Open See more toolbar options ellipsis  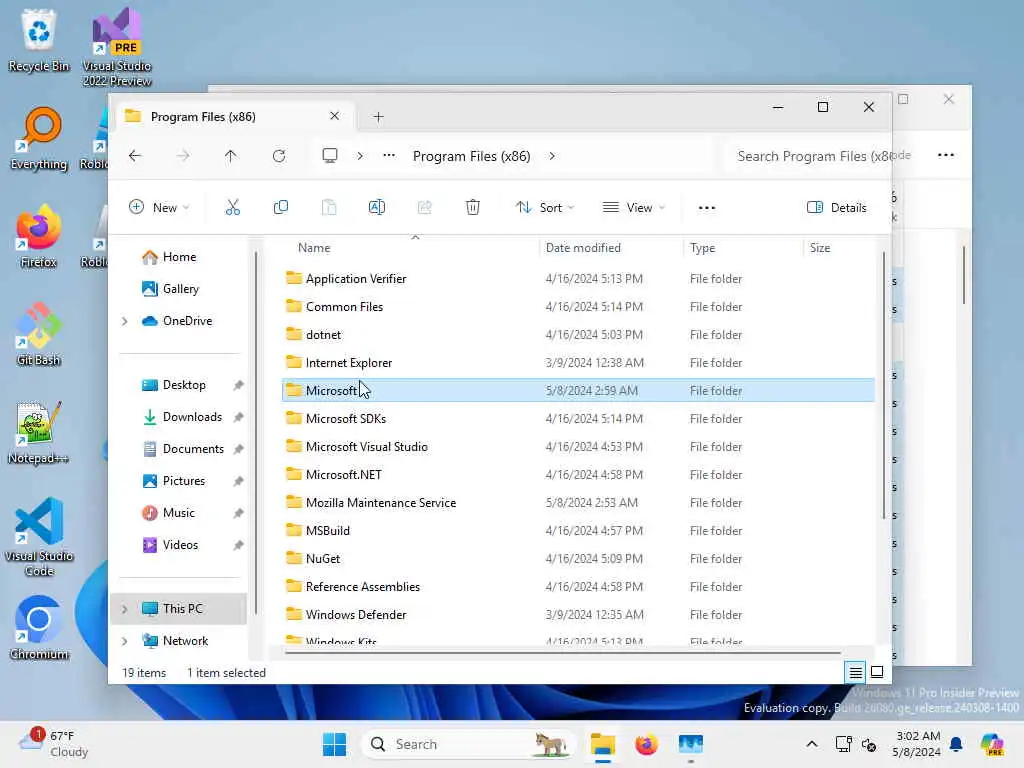click(x=707, y=208)
